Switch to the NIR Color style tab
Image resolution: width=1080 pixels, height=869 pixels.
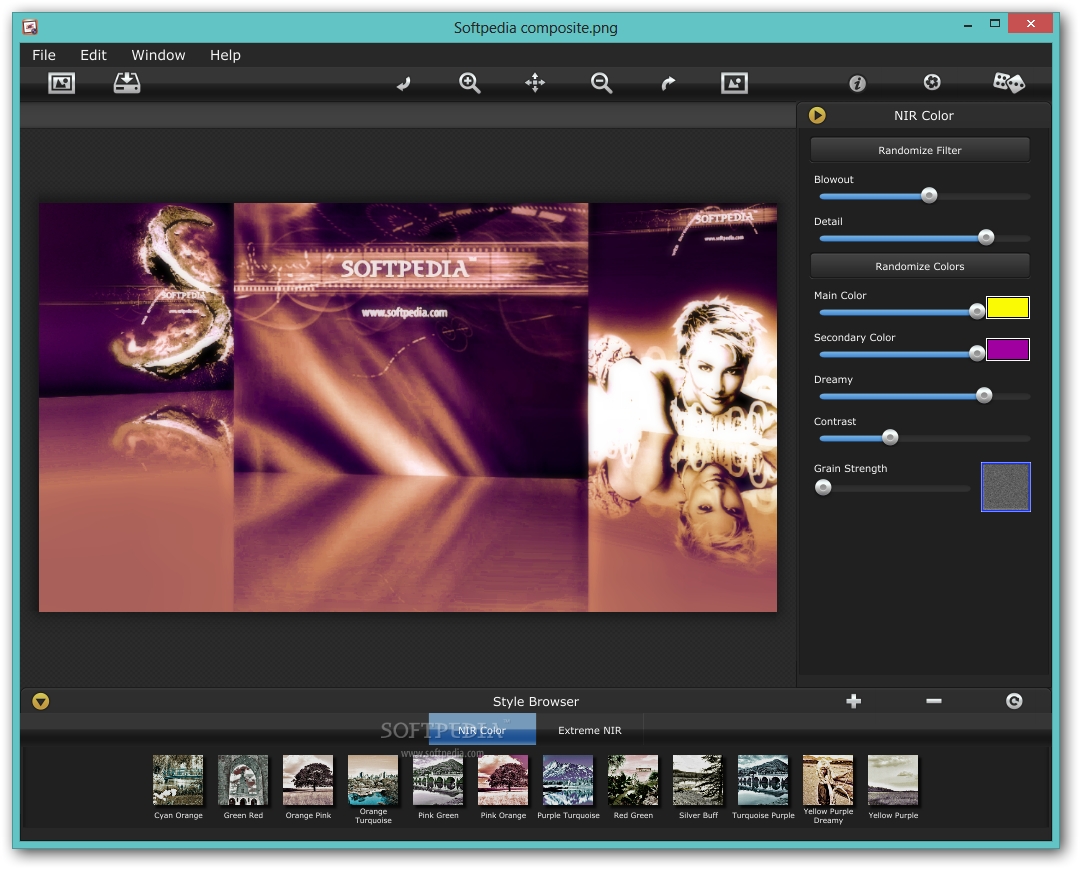coord(482,730)
